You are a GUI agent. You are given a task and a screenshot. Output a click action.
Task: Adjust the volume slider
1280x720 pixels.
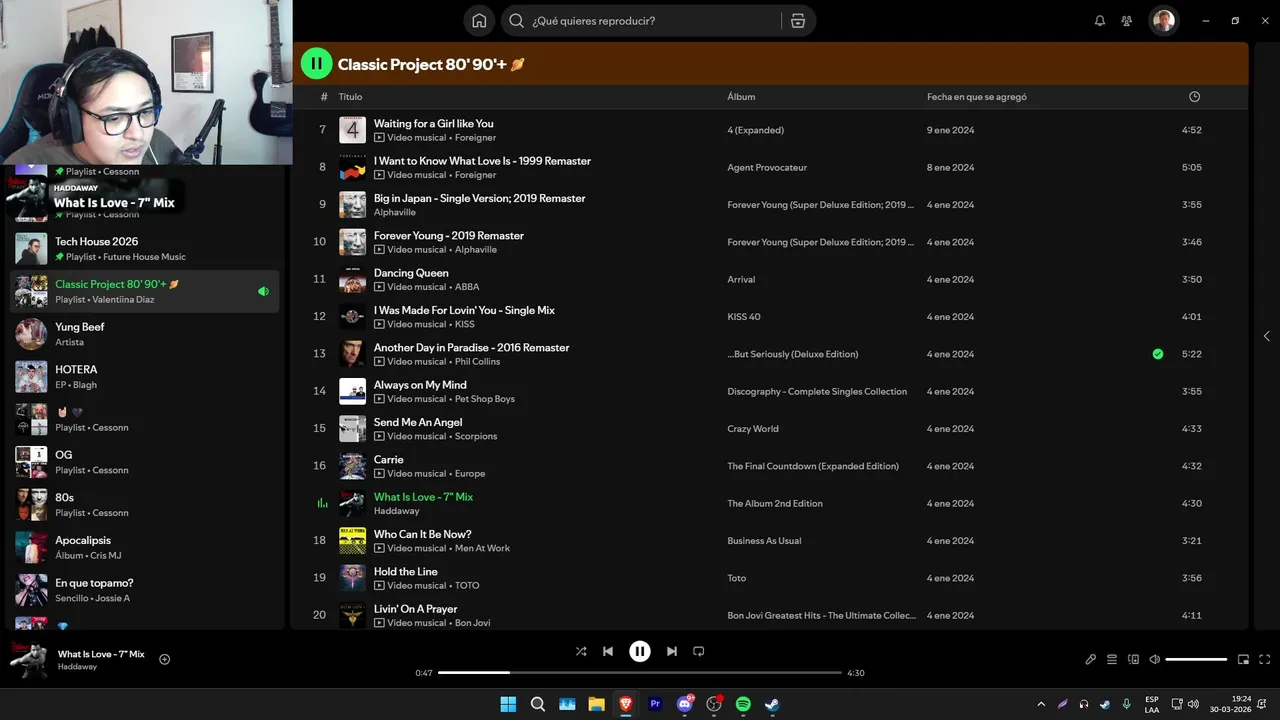(x=1196, y=659)
